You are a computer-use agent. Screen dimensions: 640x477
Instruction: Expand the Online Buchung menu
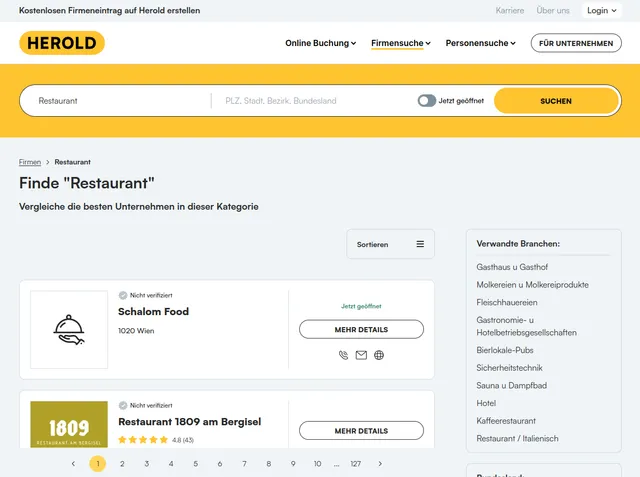[320, 43]
